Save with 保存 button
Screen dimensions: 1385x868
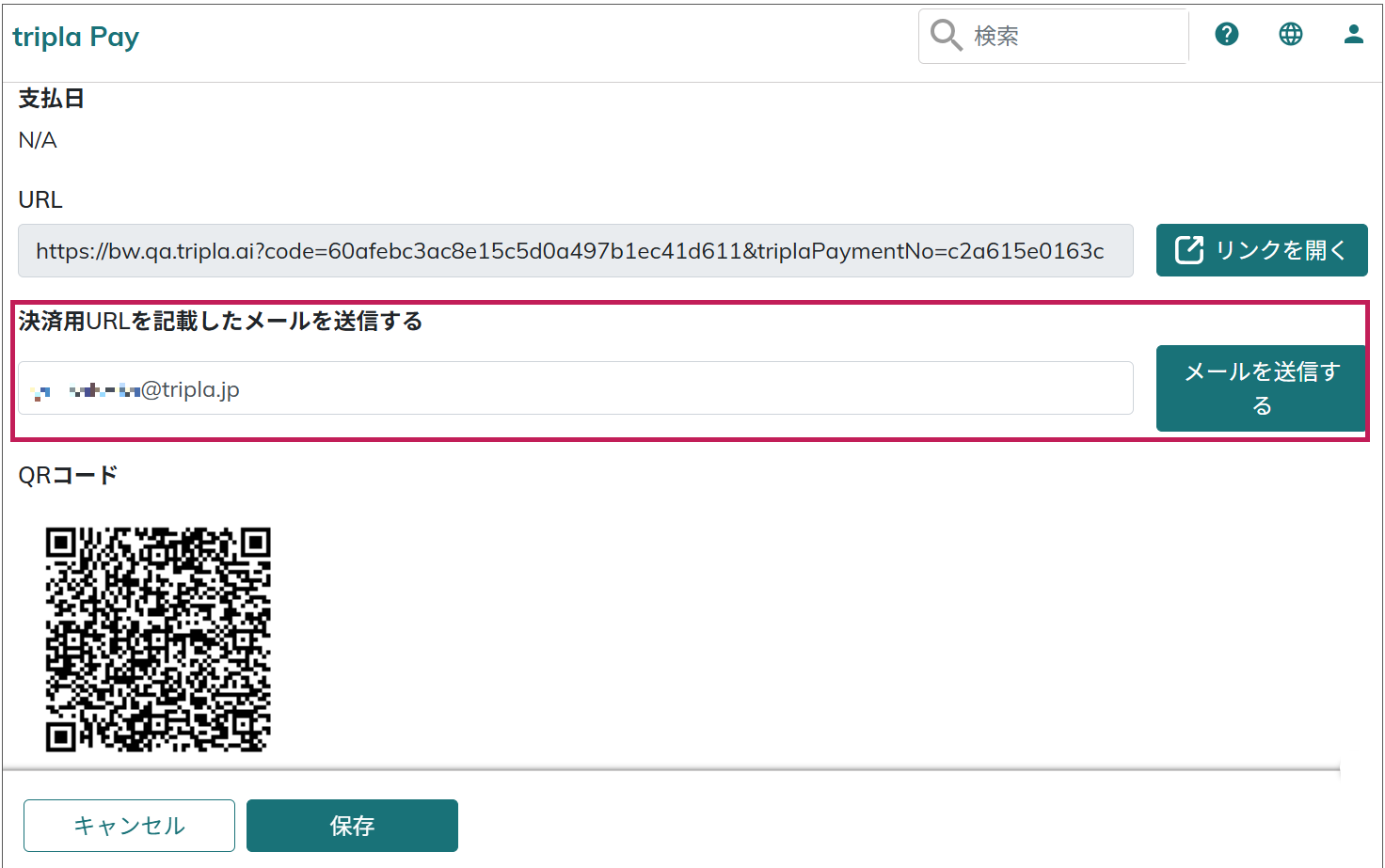tap(352, 826)
